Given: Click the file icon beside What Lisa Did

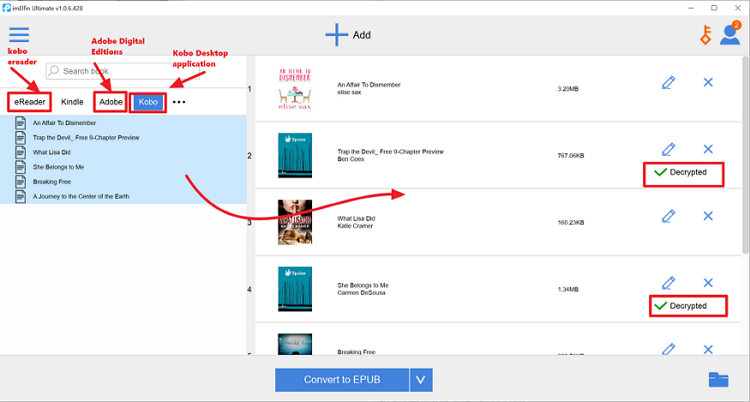Looking at the screenshot, I should click(x=21, y=152).
